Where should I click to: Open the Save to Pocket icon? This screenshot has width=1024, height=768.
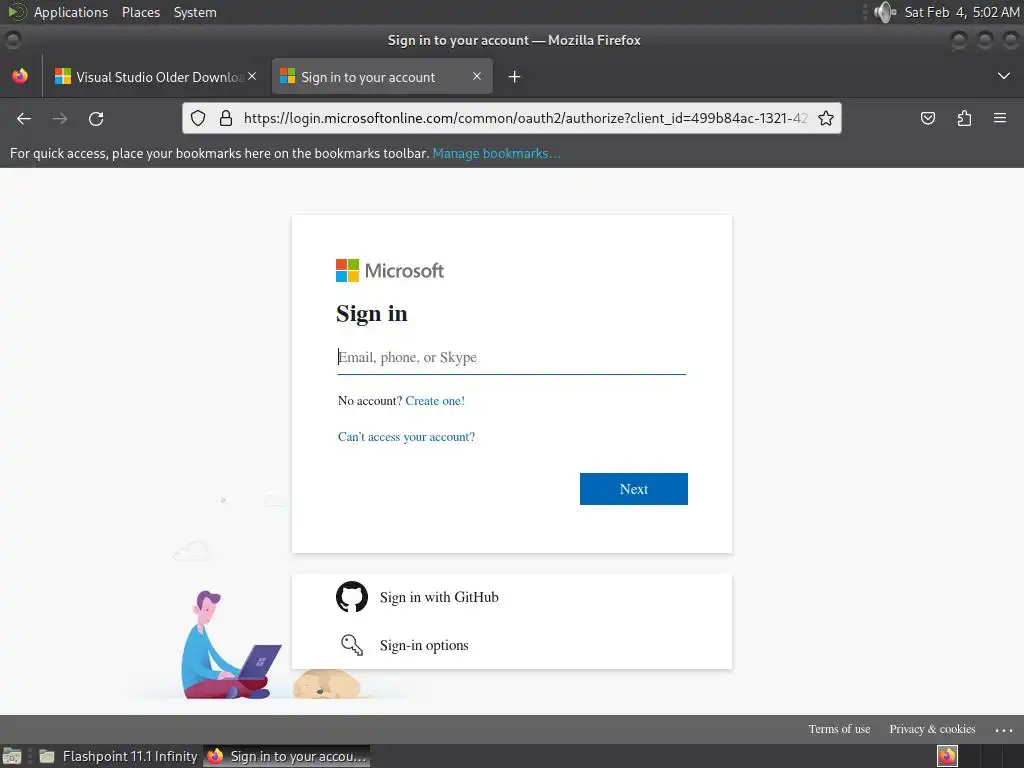(928, 118)
